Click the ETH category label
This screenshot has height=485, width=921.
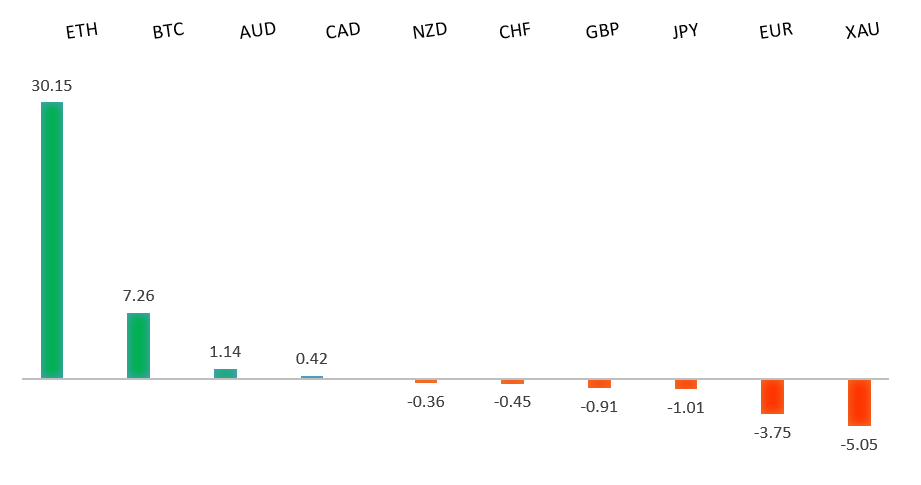(82, 31)
